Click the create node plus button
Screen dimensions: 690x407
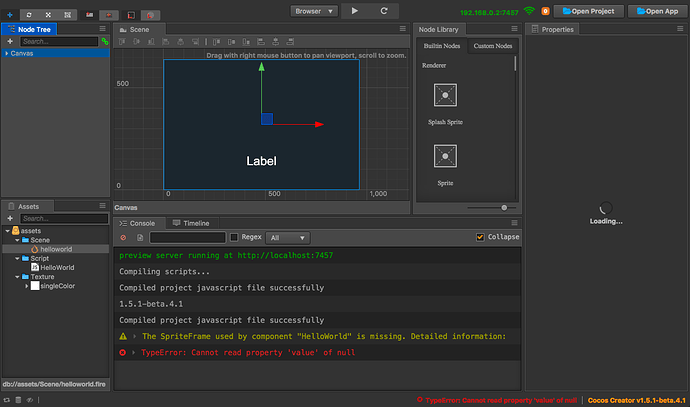tap(10, 41)
